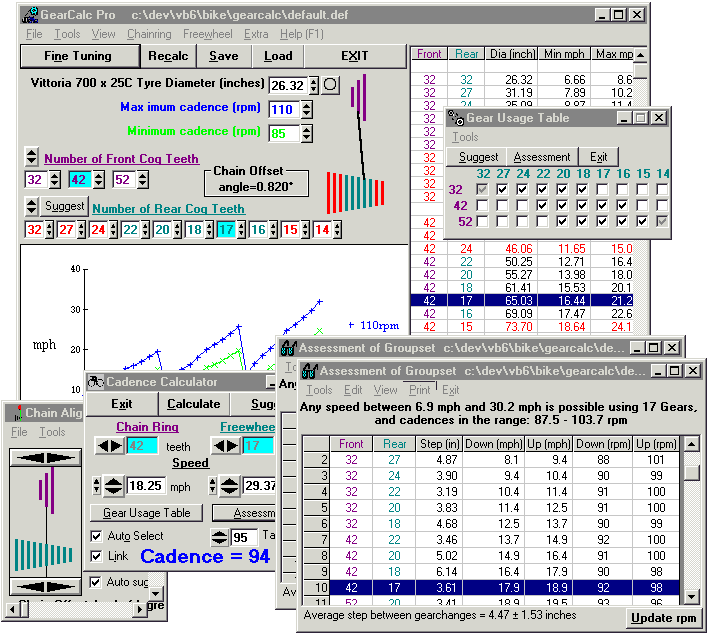Click the maximum cadence 110 spinner
The width and height of the screenshot is (707, 634).
pyautogui.click(x=307, y=109)
